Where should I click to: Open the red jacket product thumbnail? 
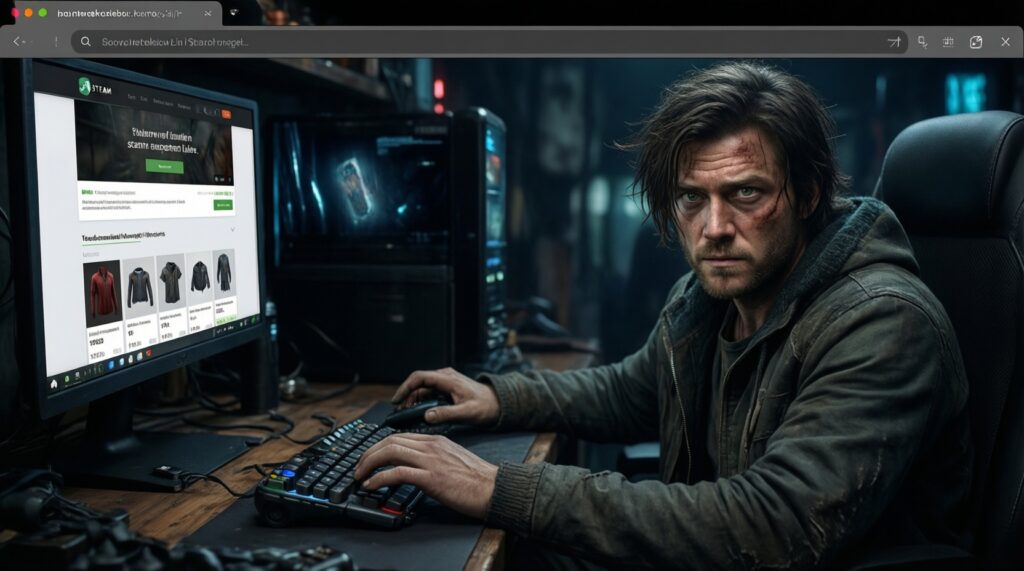pyautogui.click(x=103, y=293)
